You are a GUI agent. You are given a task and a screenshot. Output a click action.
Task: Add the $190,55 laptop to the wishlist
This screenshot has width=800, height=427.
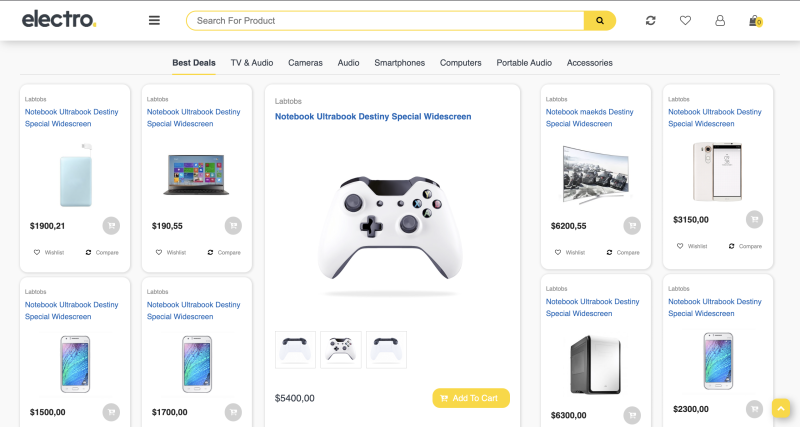(x=171, y=253)
